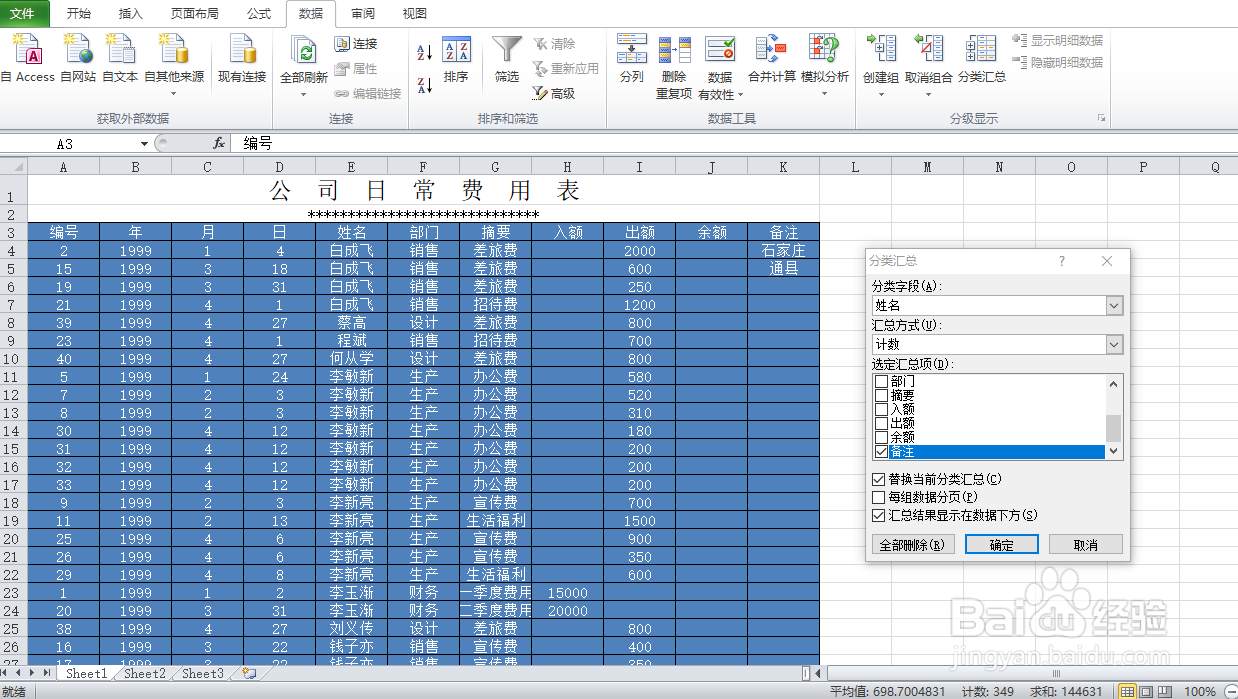
Task: Check the 入额 item in the list
Action: click(881, 410)
